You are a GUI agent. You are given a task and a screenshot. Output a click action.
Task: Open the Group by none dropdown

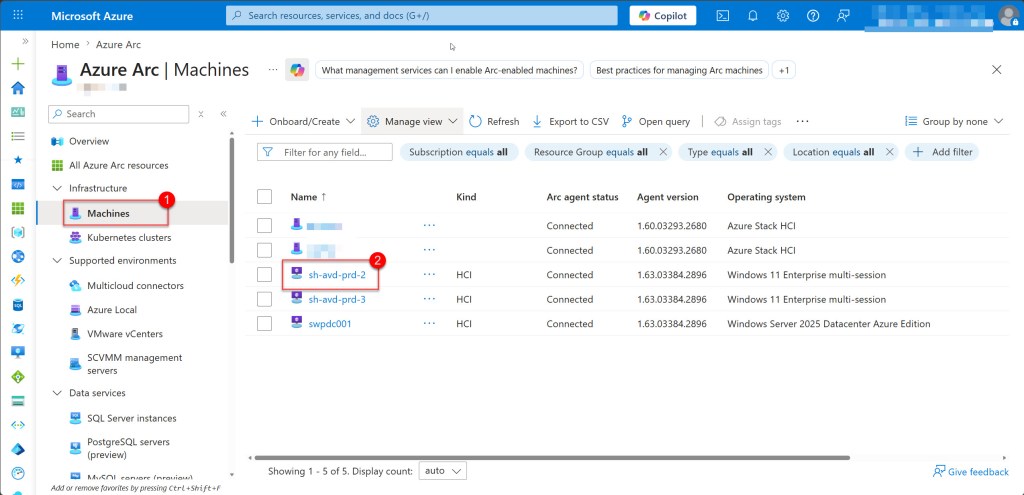(954, 121)
